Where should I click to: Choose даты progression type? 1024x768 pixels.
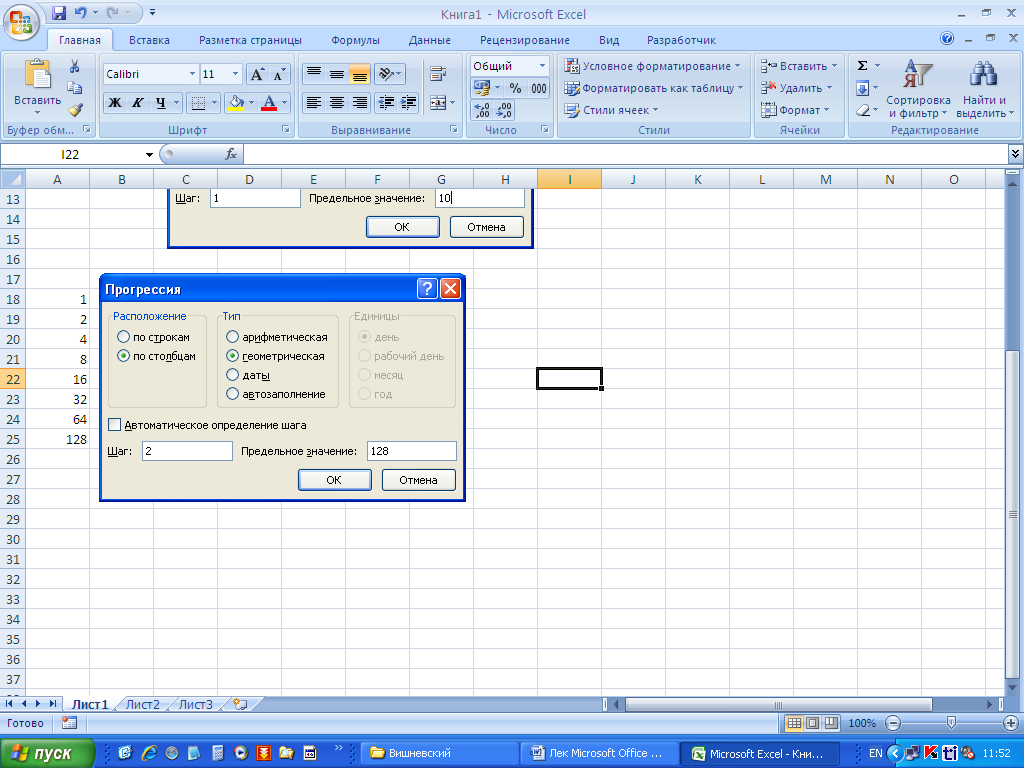coord(232,375)
